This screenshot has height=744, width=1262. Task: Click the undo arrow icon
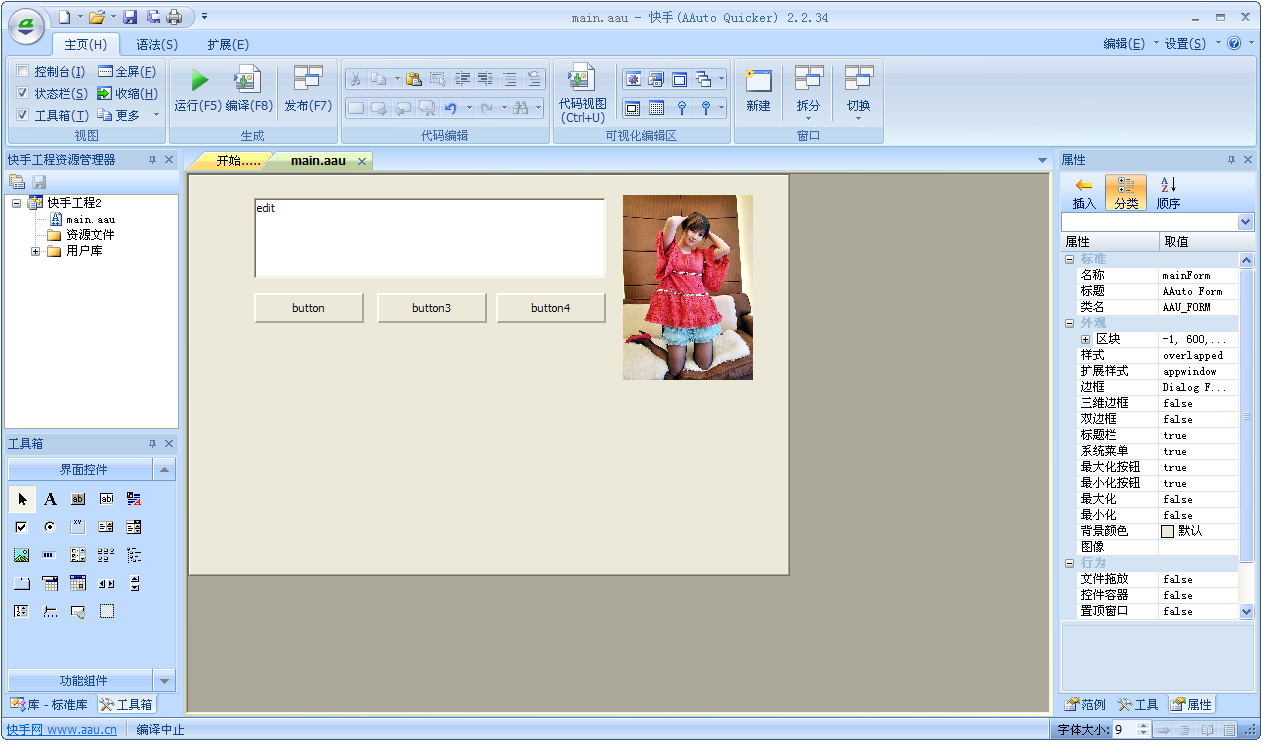[450, 108]
